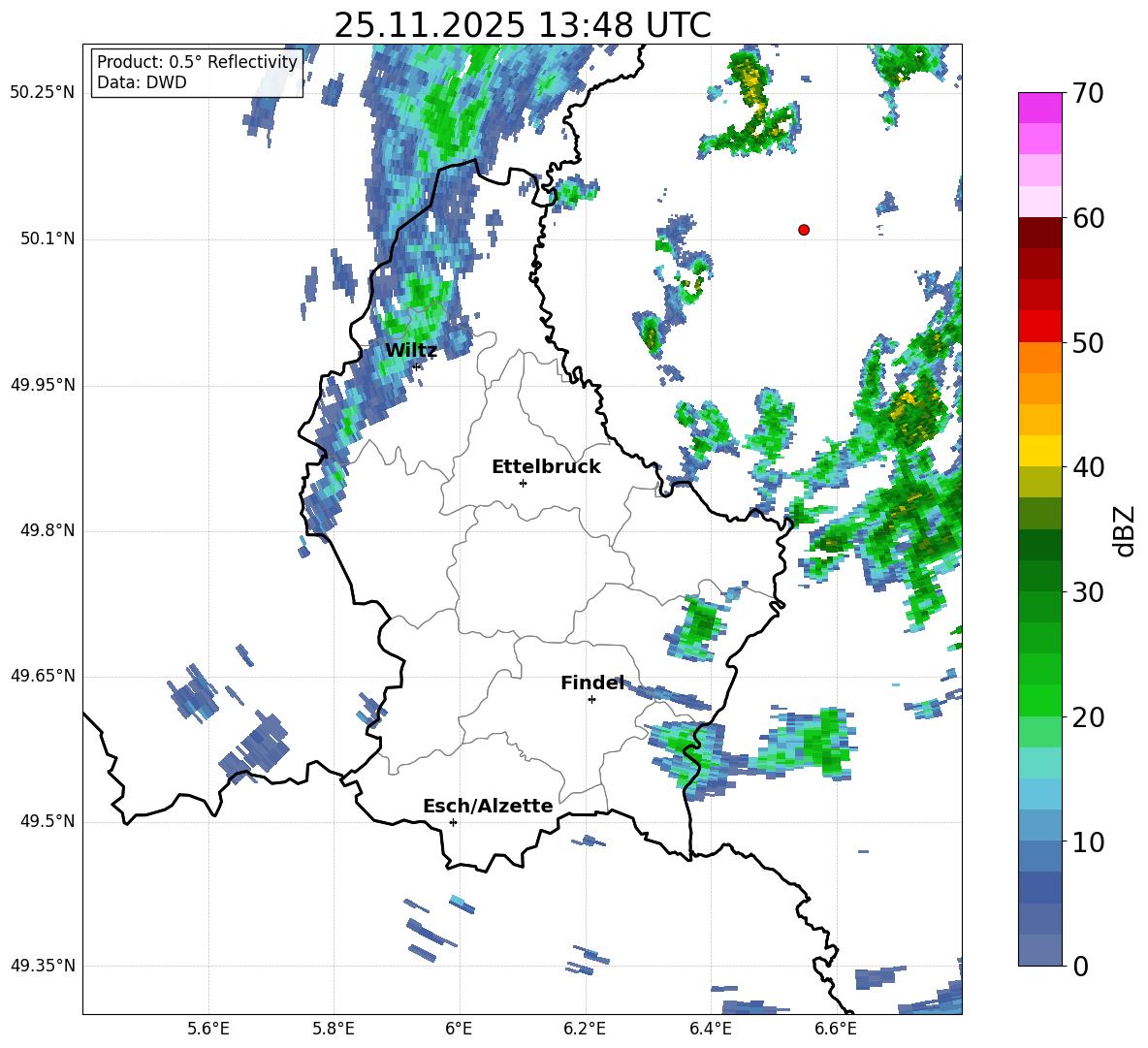Screen dimensions: 1148x1048
Task: Click the Product: 0.5° Reflectivity text
Action: 197,62
